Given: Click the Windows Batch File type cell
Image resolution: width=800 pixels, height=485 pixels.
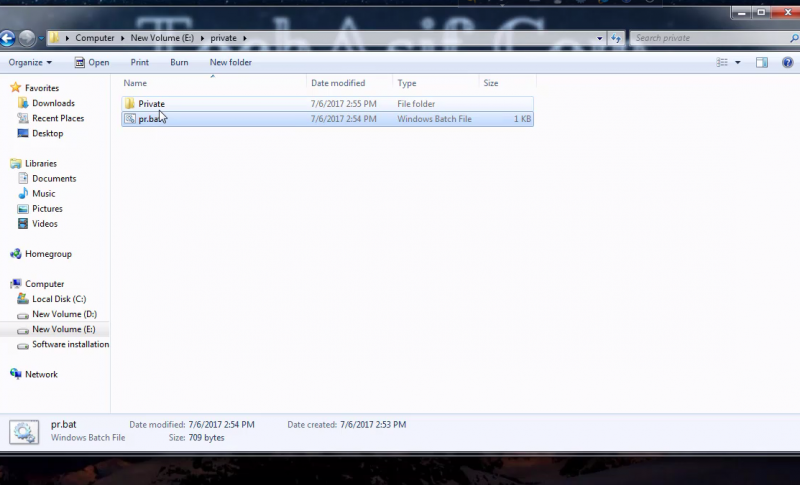Looking at the screenshot, I should pos(434,119).
